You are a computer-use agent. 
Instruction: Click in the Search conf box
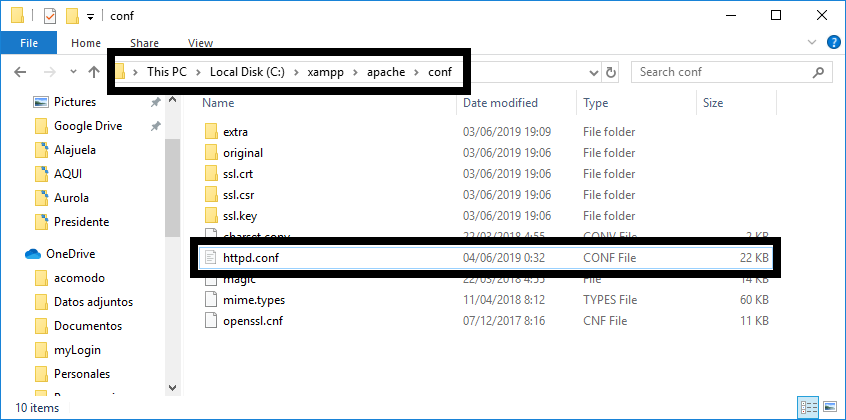[723, 72]
